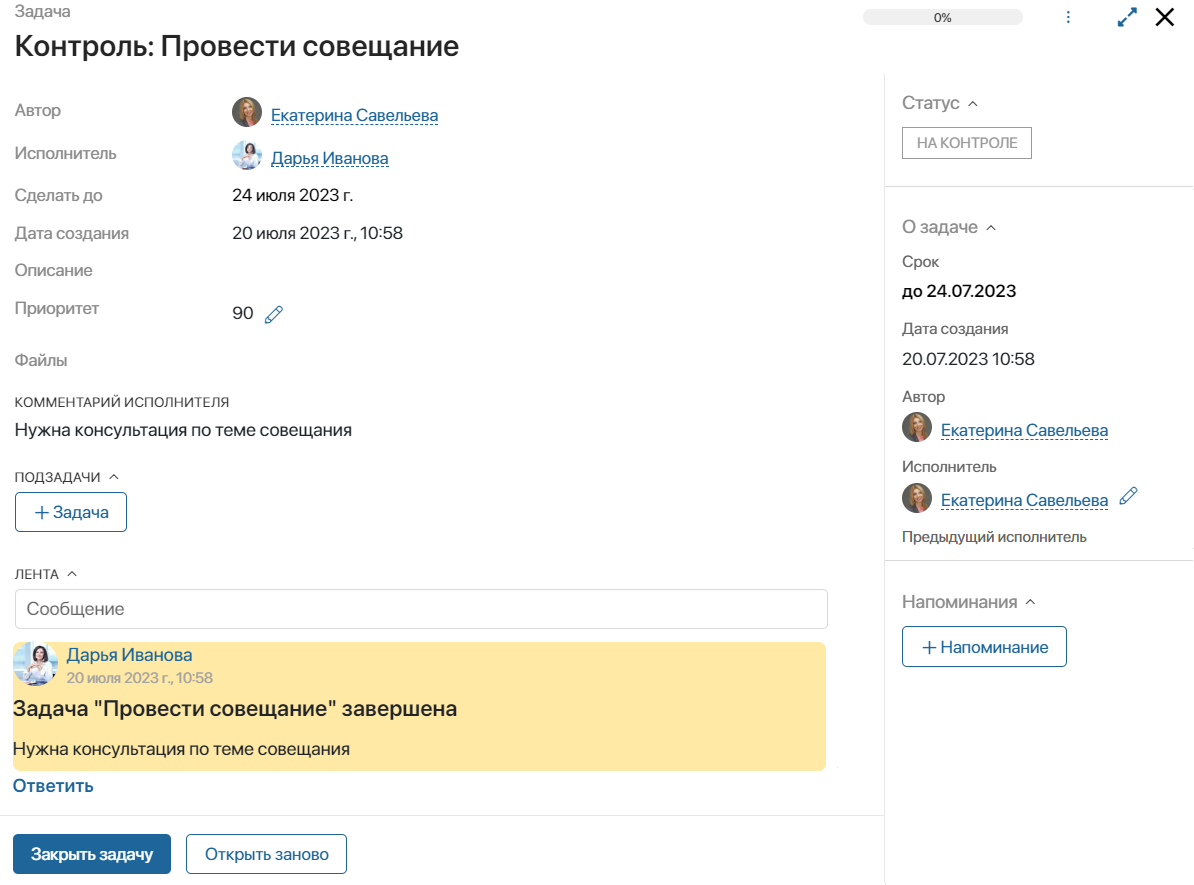Click the Открыть заново button
Viewport: 1194px width, 885px height.
267,854
